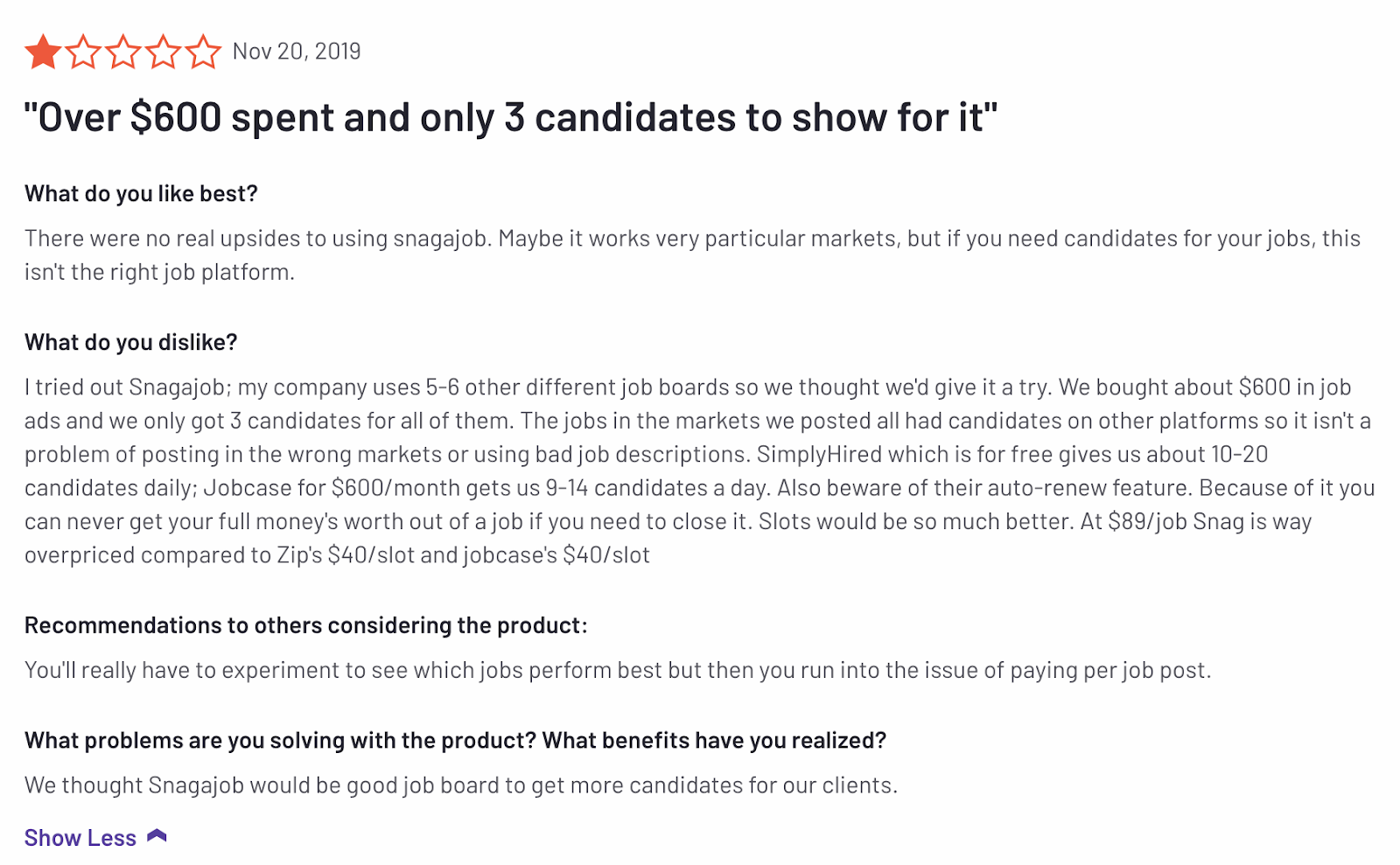Click the first filled orange star
The height and width of the screenshot is (865, 1400).
tap(43, 52)
